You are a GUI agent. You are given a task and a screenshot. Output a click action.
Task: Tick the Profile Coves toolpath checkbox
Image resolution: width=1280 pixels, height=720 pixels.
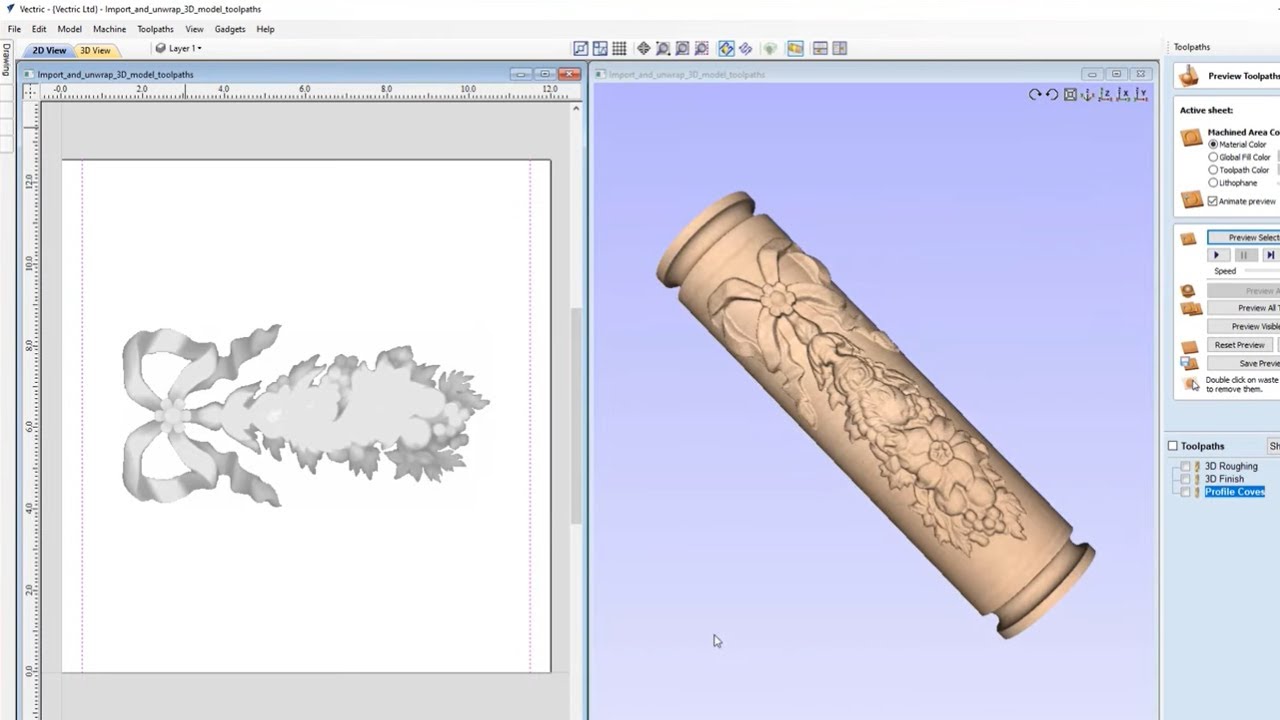coord(1186,492)
